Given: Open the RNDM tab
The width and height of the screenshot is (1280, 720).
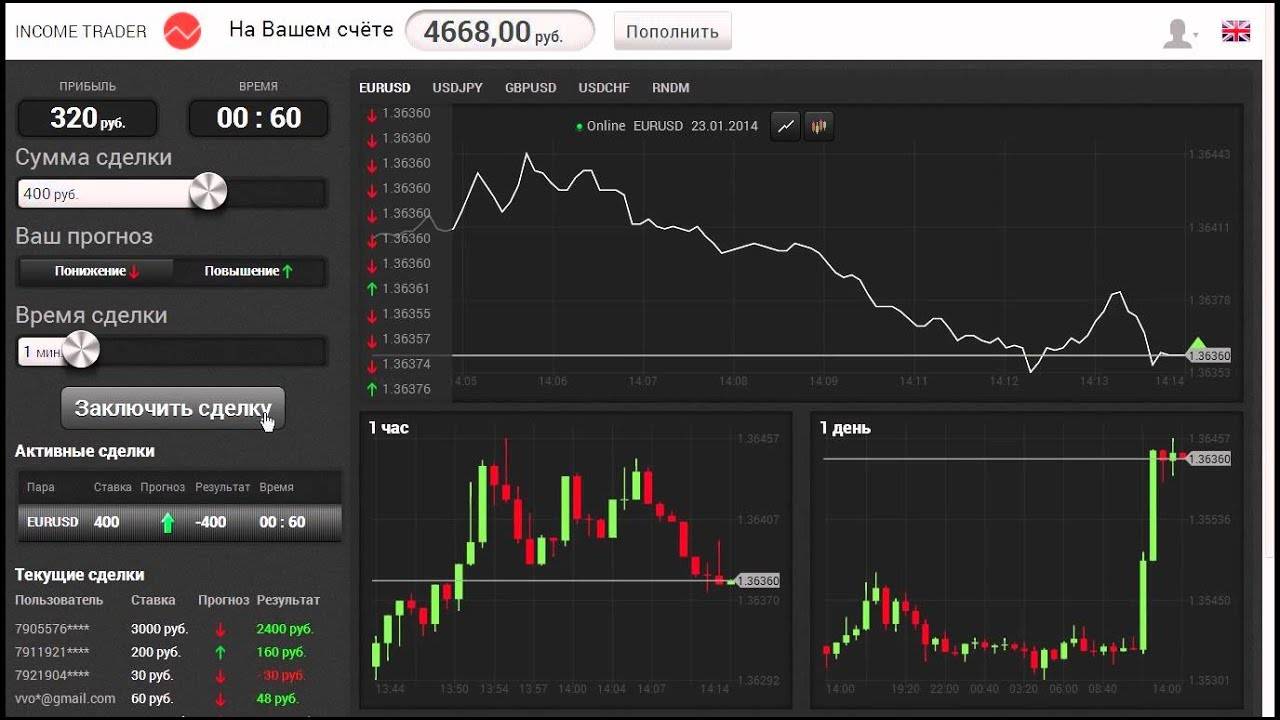Looking at the screenshot, I should pos(671,88).
